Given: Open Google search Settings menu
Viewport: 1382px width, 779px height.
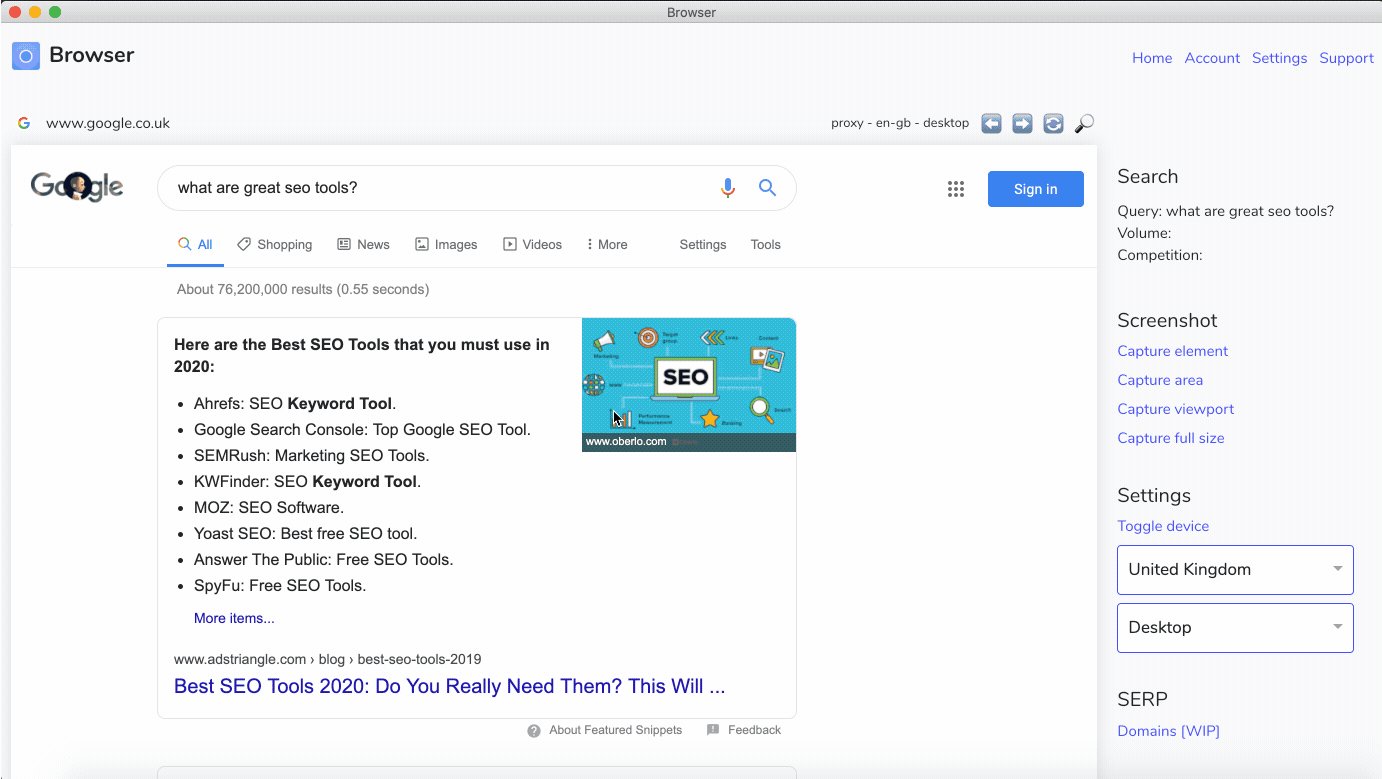Looking at the screenshot, I should tap(703, 244).
